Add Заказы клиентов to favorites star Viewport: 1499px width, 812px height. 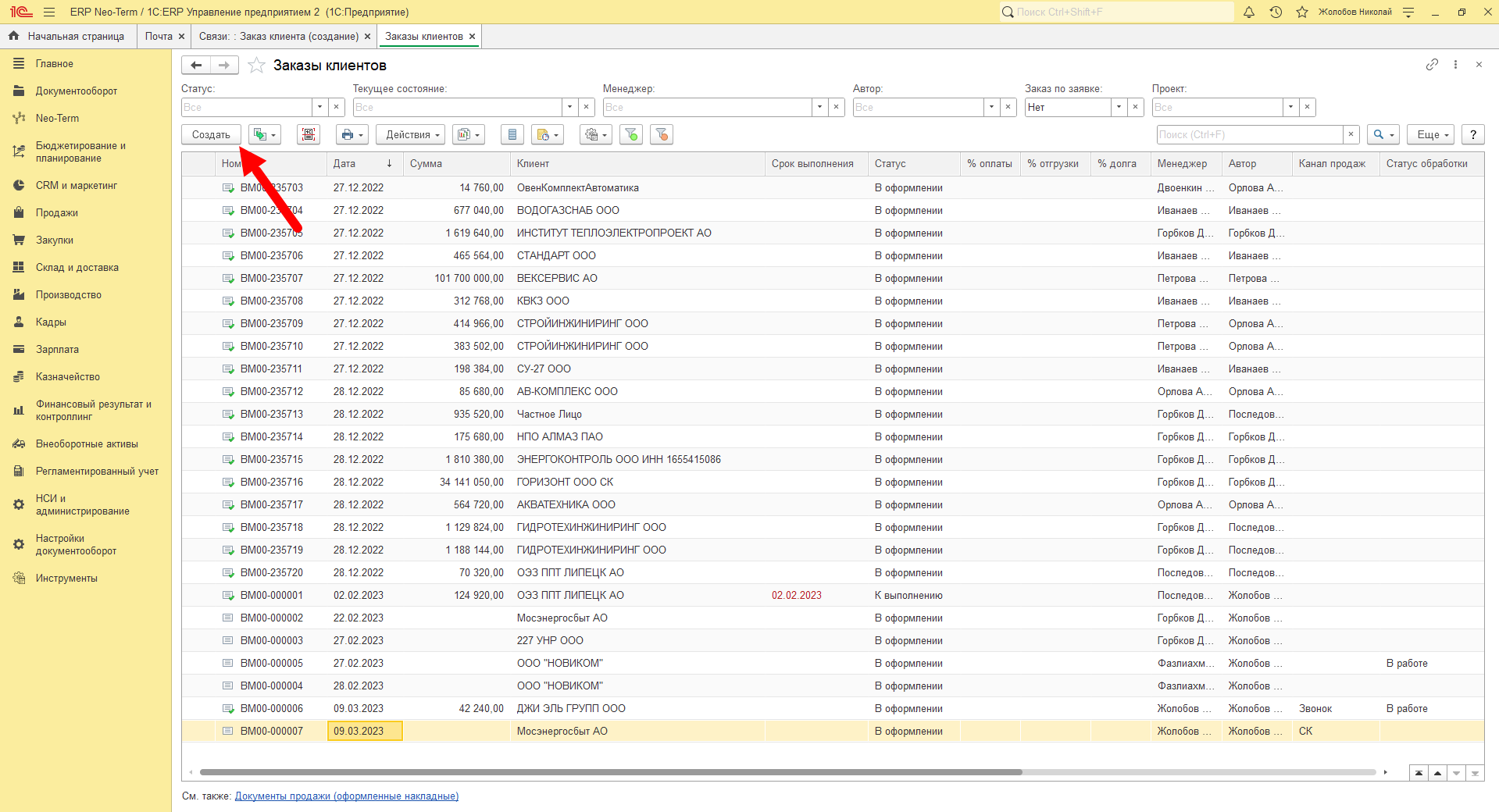(256, 66)
